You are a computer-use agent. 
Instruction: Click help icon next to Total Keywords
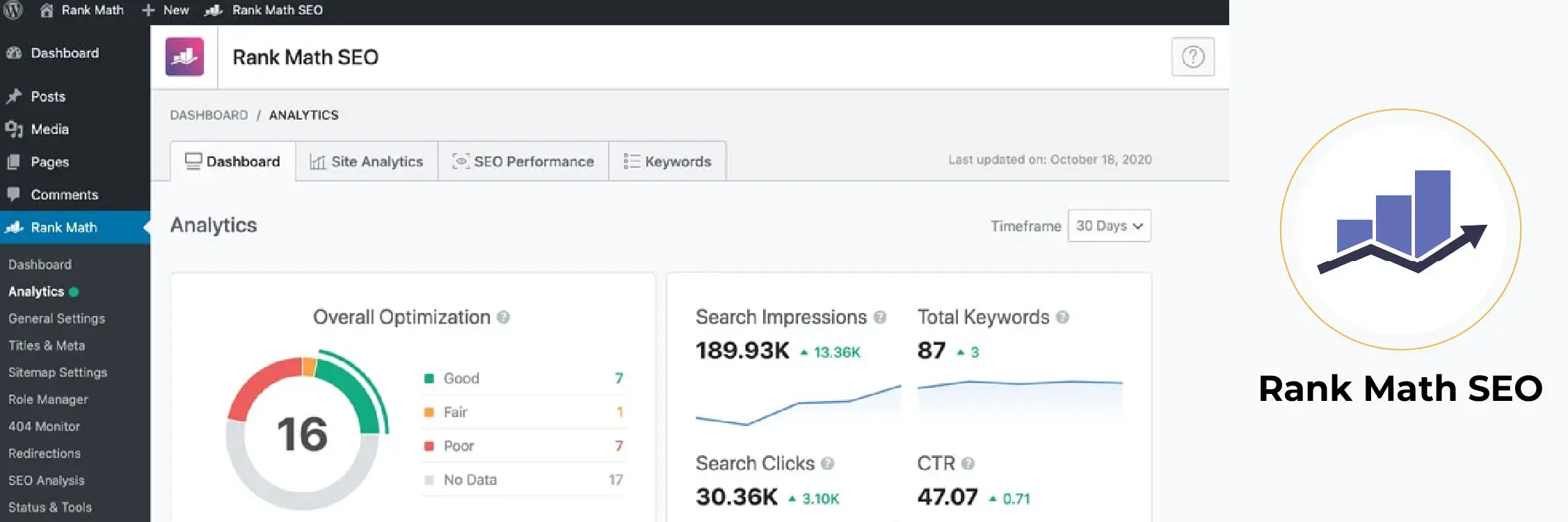(1062, 317)
